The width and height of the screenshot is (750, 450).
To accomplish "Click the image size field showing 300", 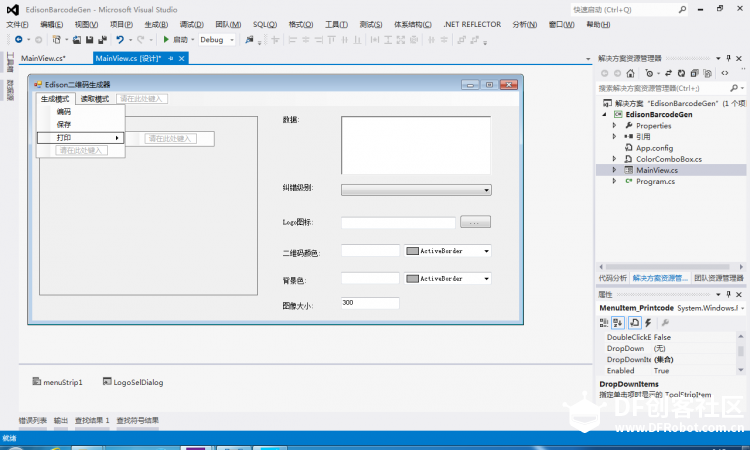I will click(x=370, y=303).
